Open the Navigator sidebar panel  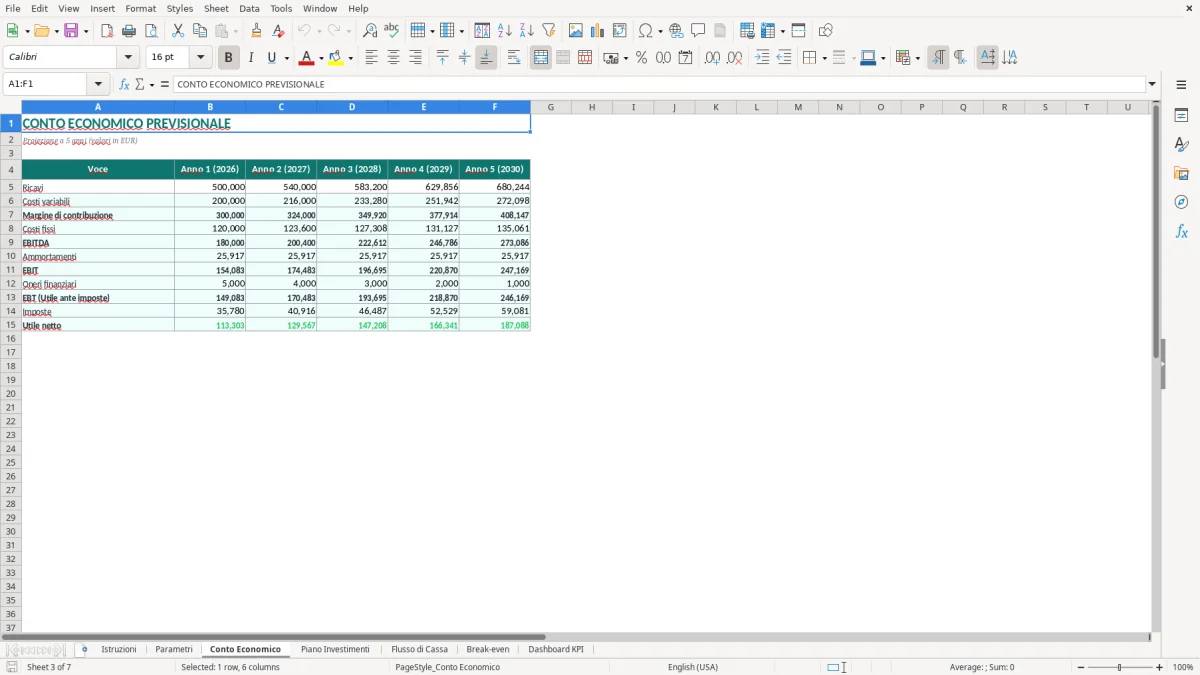[1181, 202]
